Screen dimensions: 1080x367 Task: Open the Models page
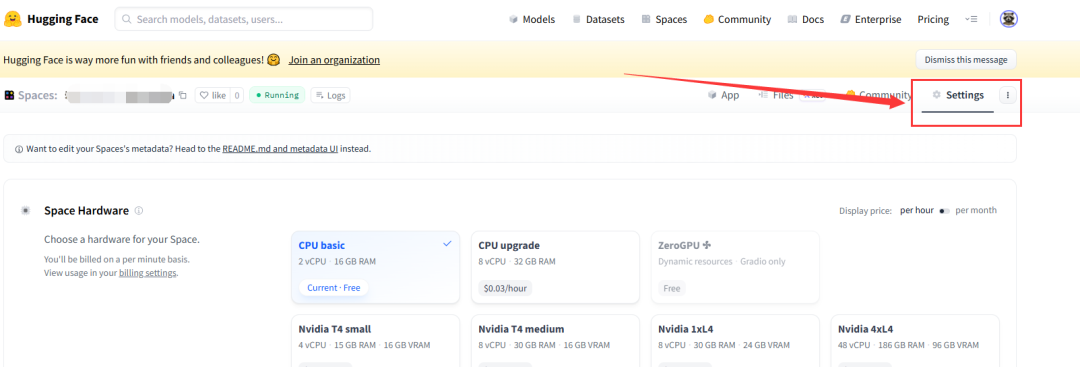pos(532,19)
